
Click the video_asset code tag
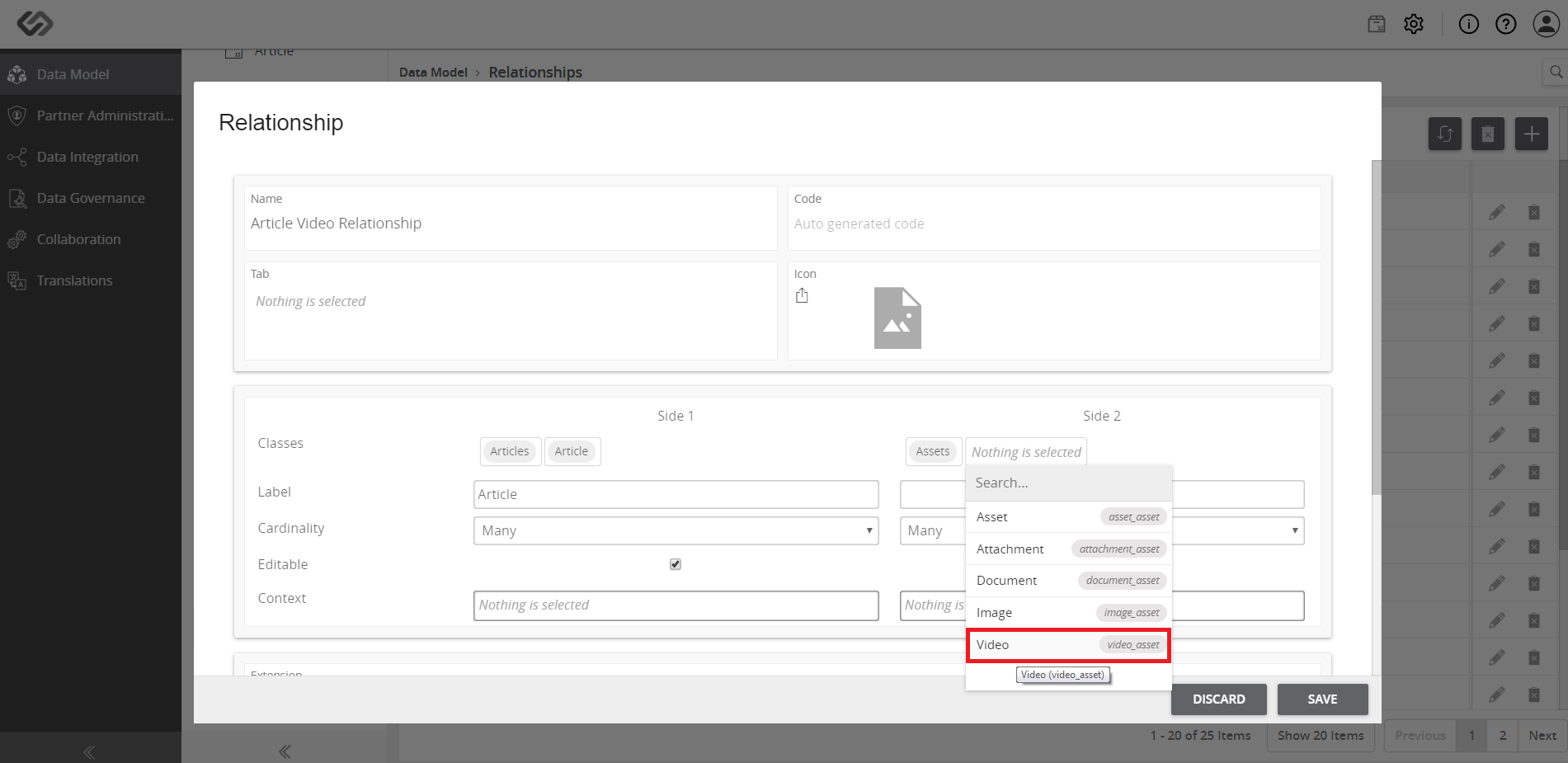(1133, 645)
